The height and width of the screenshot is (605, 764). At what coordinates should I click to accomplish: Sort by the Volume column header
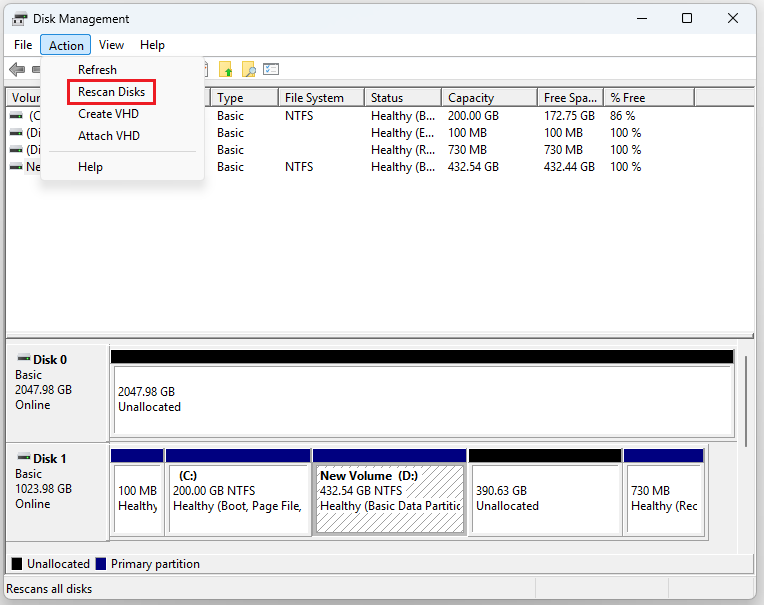(24, 97)
